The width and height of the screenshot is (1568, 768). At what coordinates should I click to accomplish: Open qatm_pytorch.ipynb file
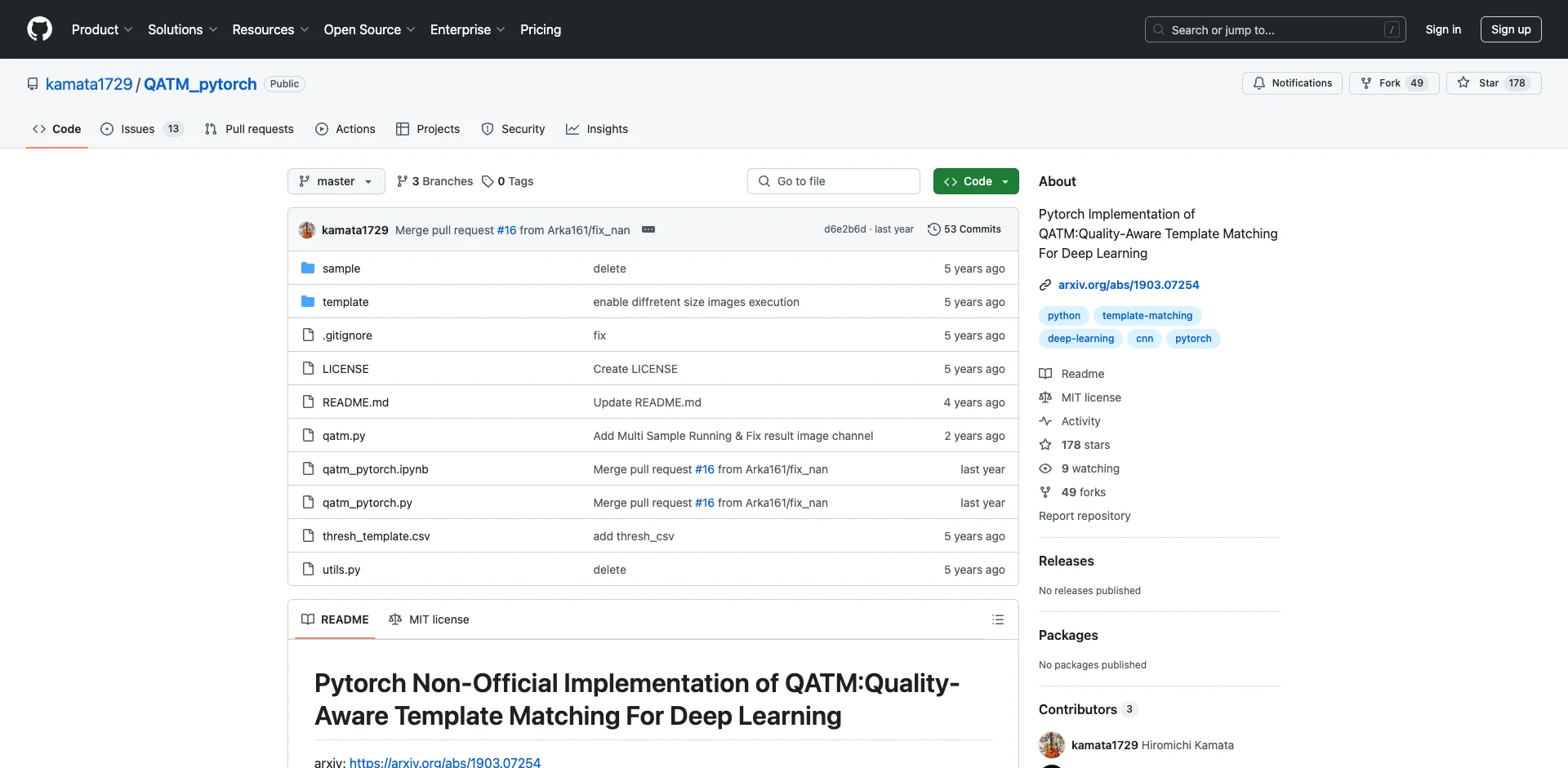[x=375, y=469]
